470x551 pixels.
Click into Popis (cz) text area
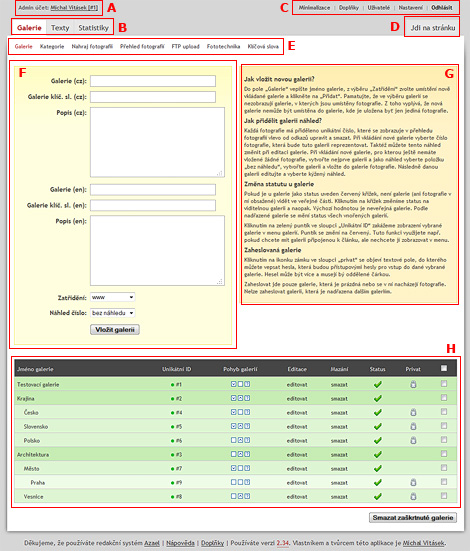(x=157, y=142)
